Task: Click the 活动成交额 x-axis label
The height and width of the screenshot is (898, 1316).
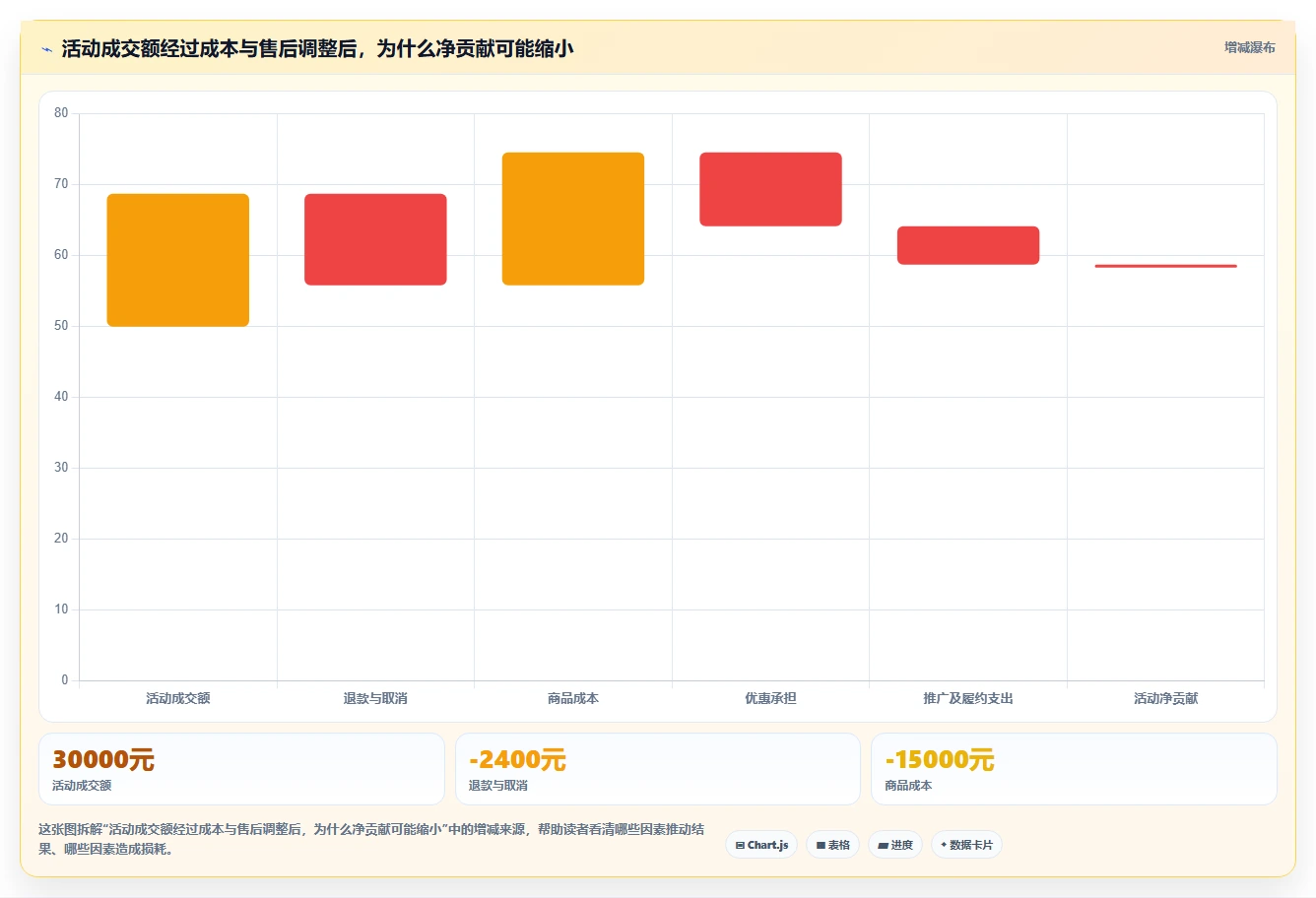Action: tap(178, 698)
